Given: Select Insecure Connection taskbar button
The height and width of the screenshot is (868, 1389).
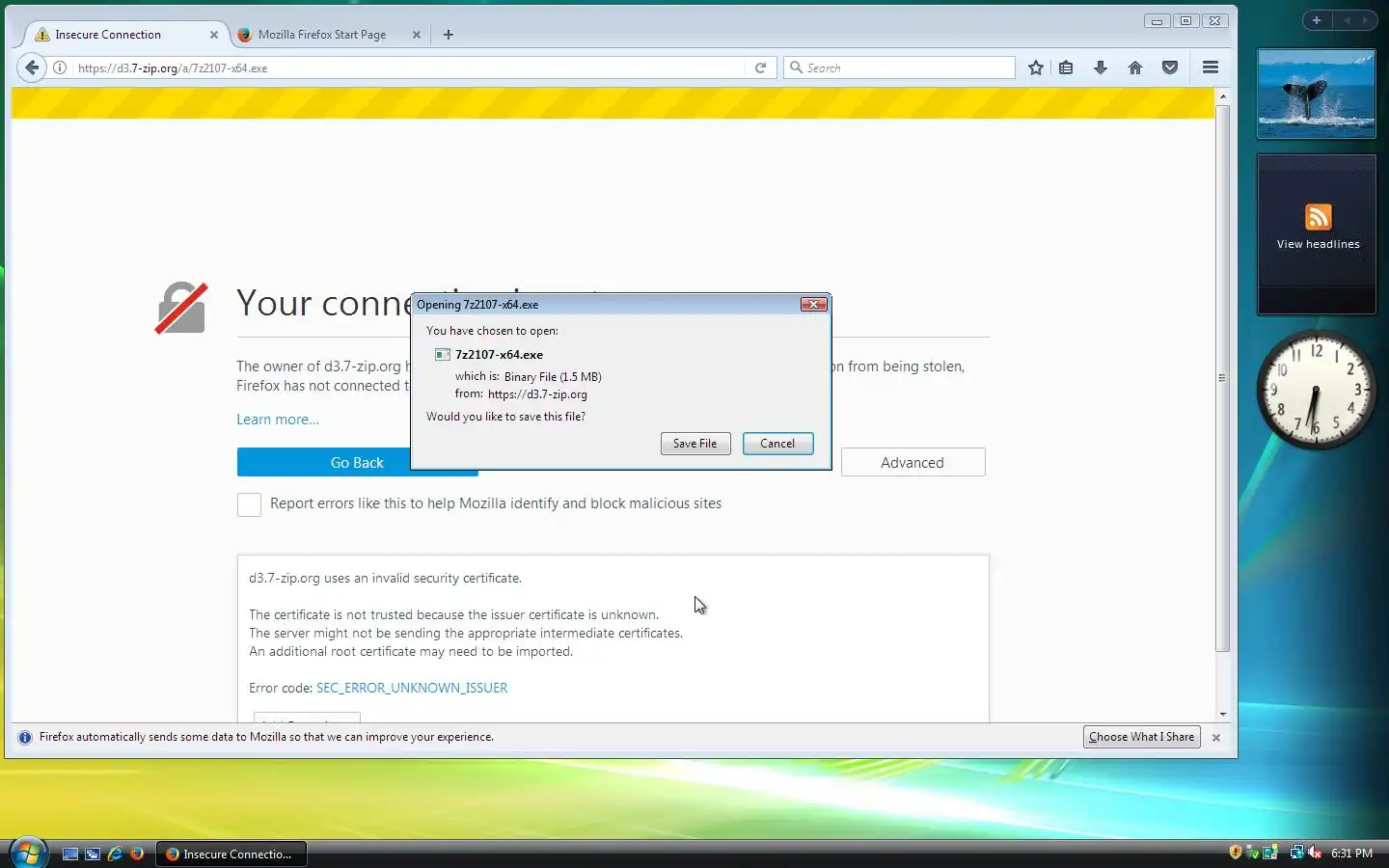Looking at the screenshot, I should pyautogui.click(x=231, y=854).
